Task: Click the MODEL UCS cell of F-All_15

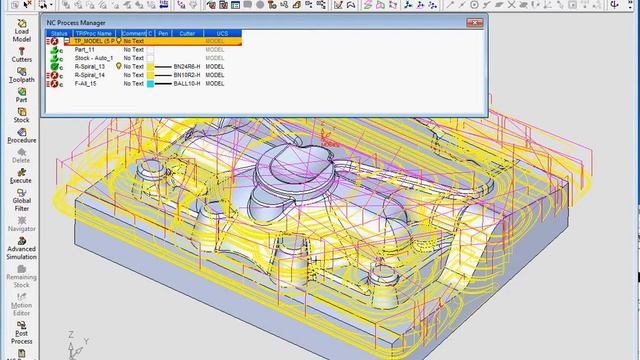Action: tap(215, 84)
